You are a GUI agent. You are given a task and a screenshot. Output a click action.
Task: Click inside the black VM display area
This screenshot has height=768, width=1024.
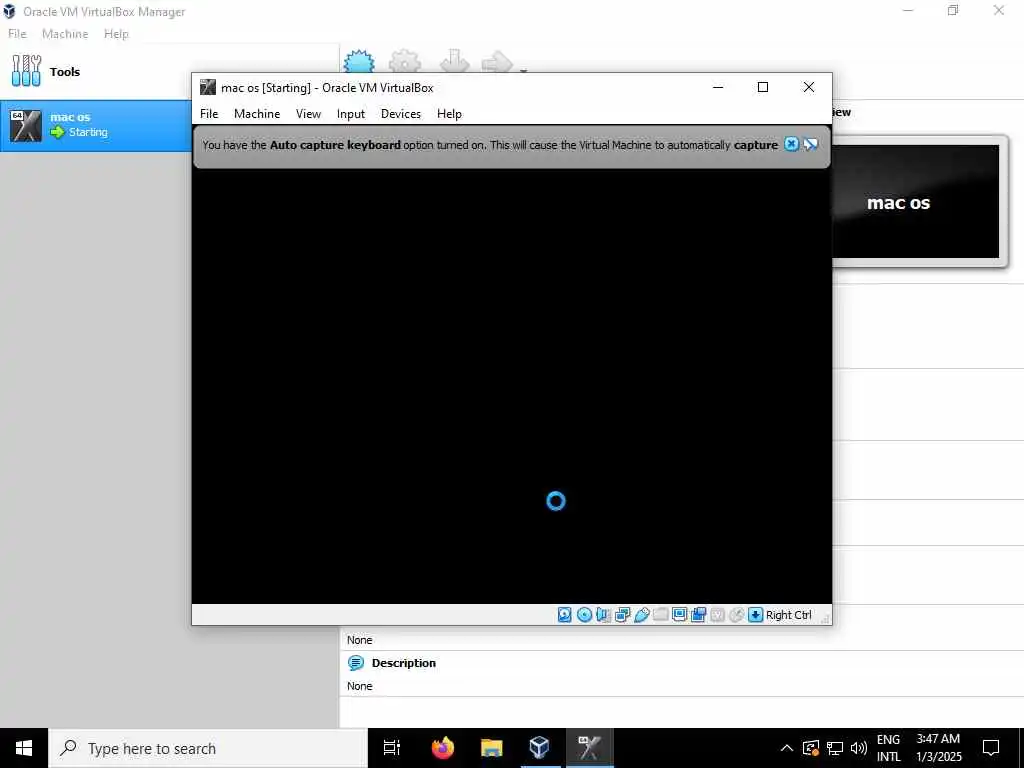(511, 385)
